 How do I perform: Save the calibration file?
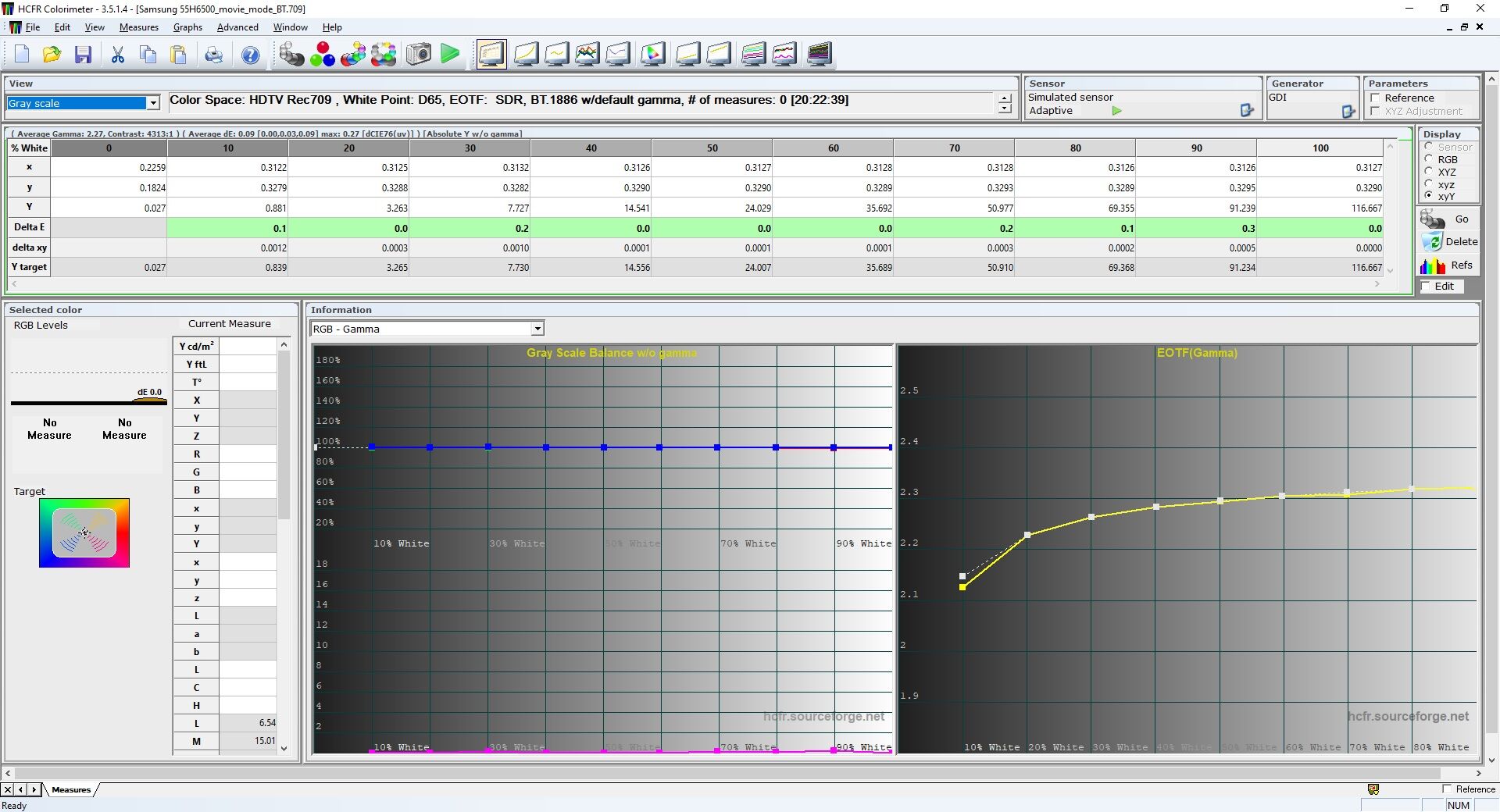(x=84, y=54)
